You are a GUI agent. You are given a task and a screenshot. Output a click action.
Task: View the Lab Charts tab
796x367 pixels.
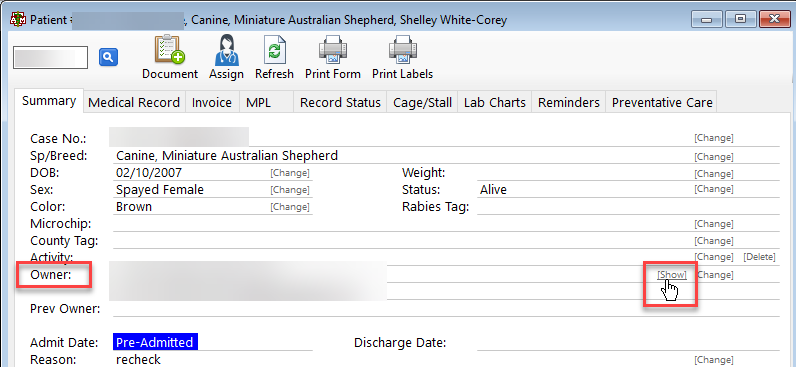point(494,103)
